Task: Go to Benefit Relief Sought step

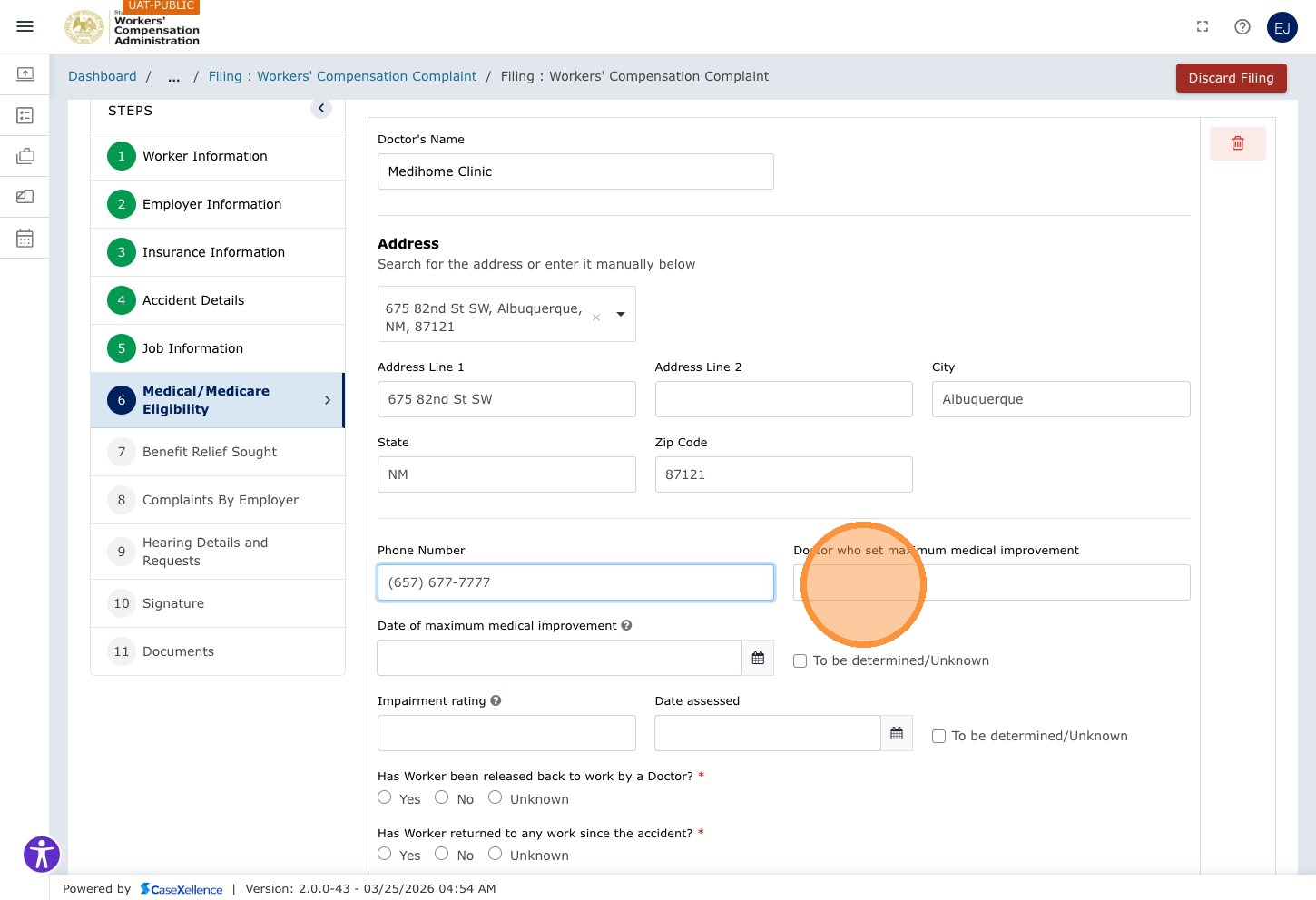Action: 218,452
